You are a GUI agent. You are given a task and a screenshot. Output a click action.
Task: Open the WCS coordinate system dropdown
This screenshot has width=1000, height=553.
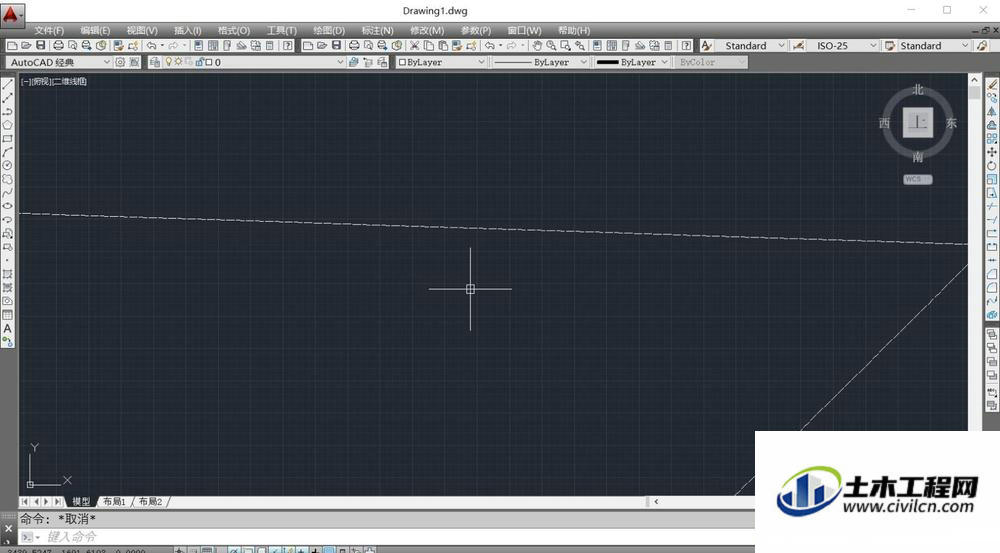[x=918, y=179]
